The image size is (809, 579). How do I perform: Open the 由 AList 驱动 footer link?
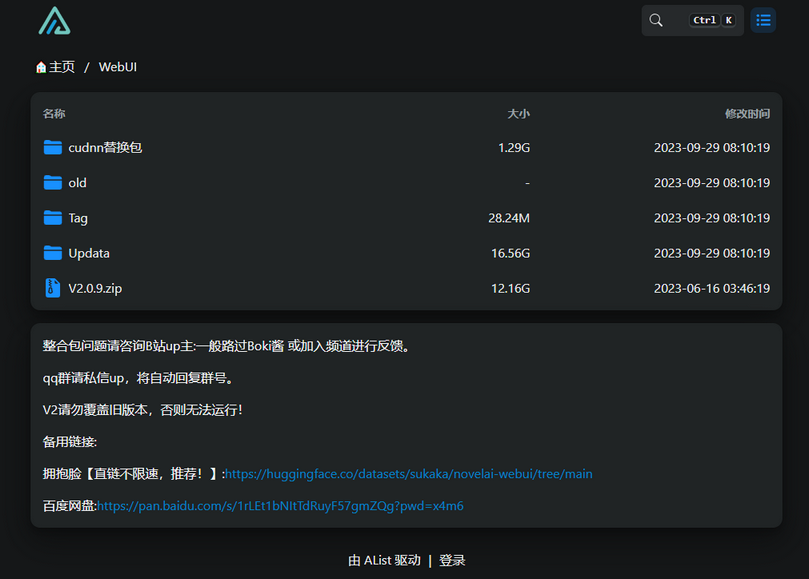coord(384,560)
